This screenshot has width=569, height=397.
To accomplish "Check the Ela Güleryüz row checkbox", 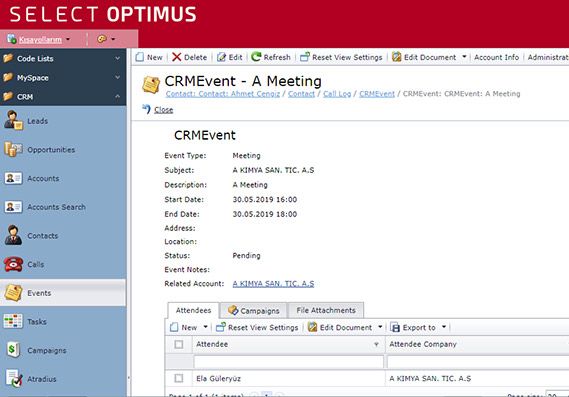I will [x=179, y=378].
